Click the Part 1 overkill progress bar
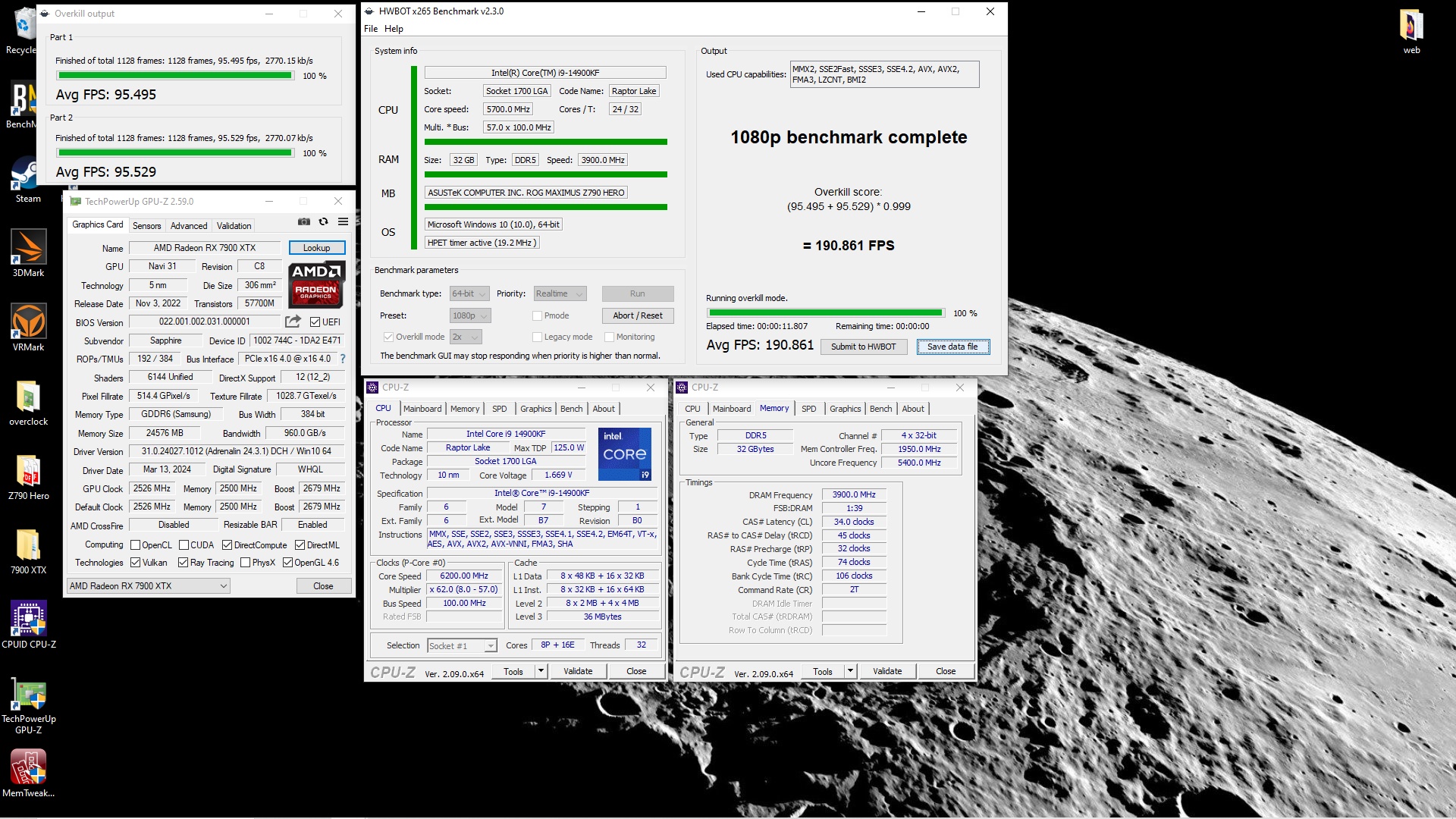The image size is (1456, 819). (x=175, y=76)
